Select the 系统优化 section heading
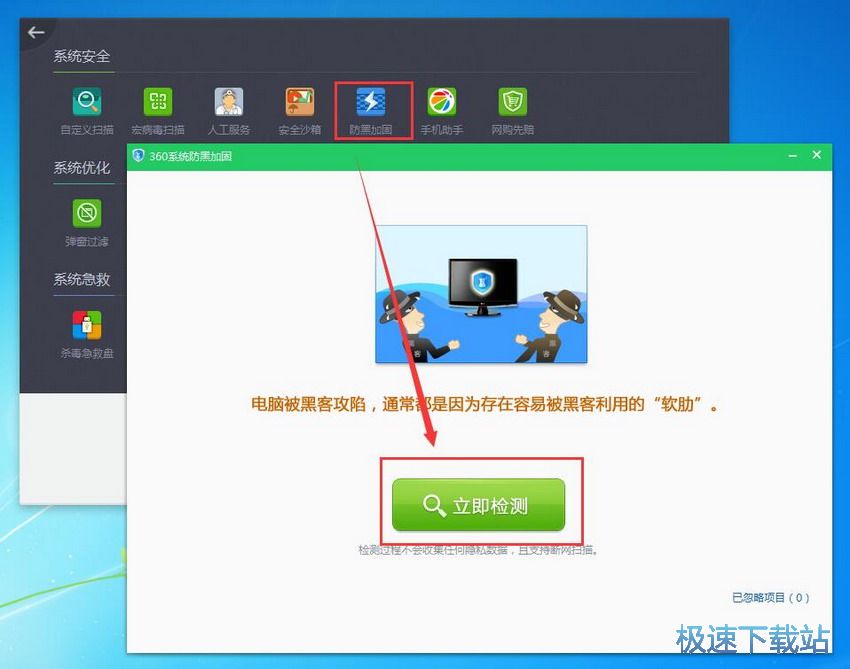Viewport: 850px width, 669px height. 82,168
